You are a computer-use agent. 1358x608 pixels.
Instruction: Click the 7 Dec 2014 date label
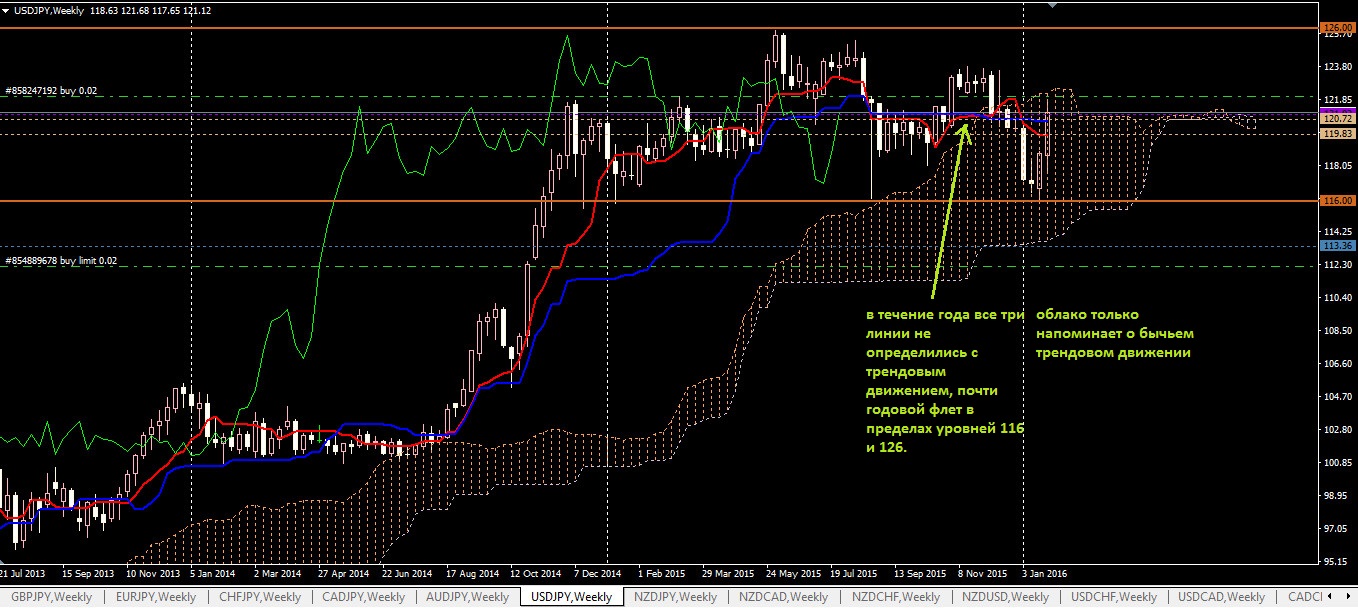point(598,575)
